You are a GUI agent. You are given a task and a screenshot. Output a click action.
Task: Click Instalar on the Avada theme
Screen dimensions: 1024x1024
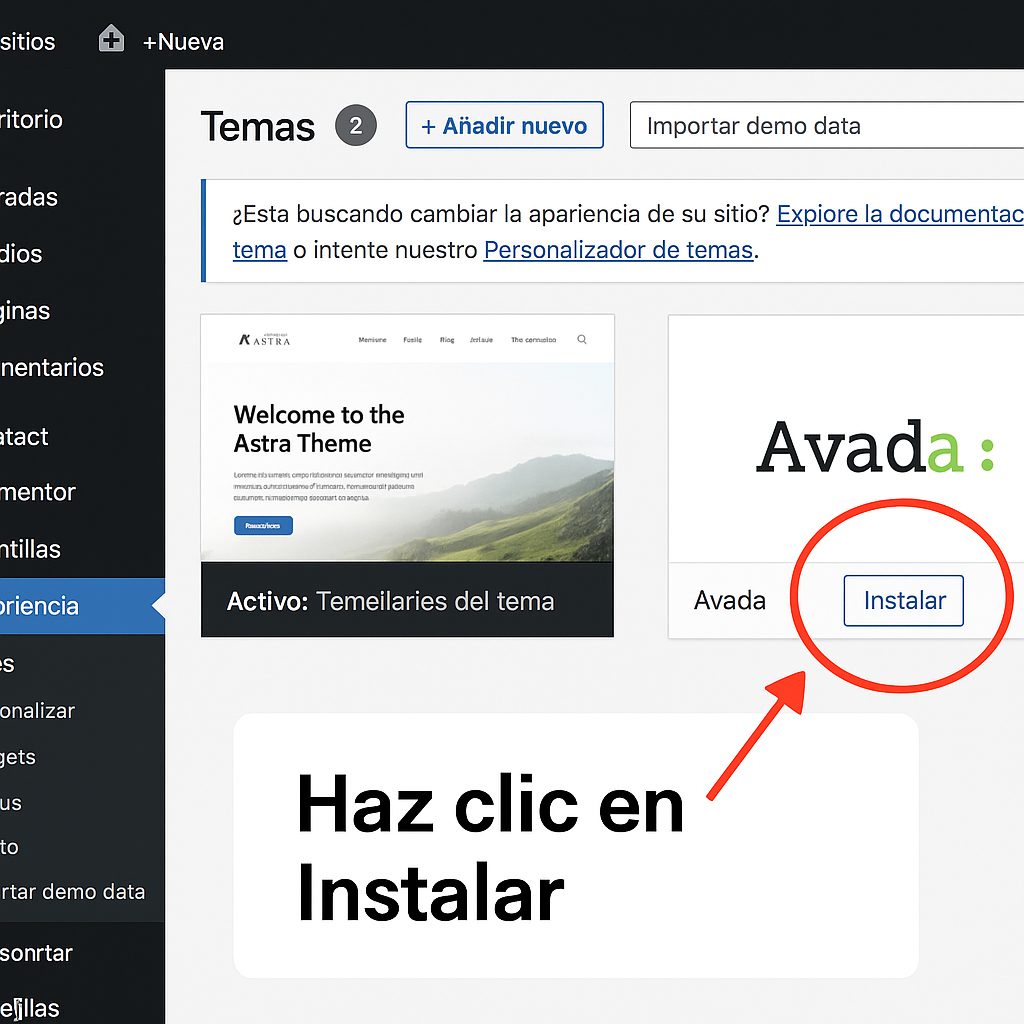903,600
